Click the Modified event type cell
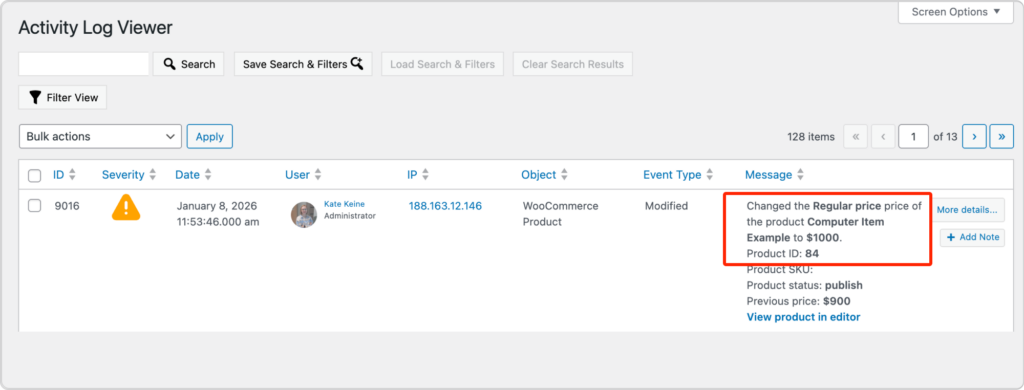Screen dimensions: 1024x390 point(667,206)
